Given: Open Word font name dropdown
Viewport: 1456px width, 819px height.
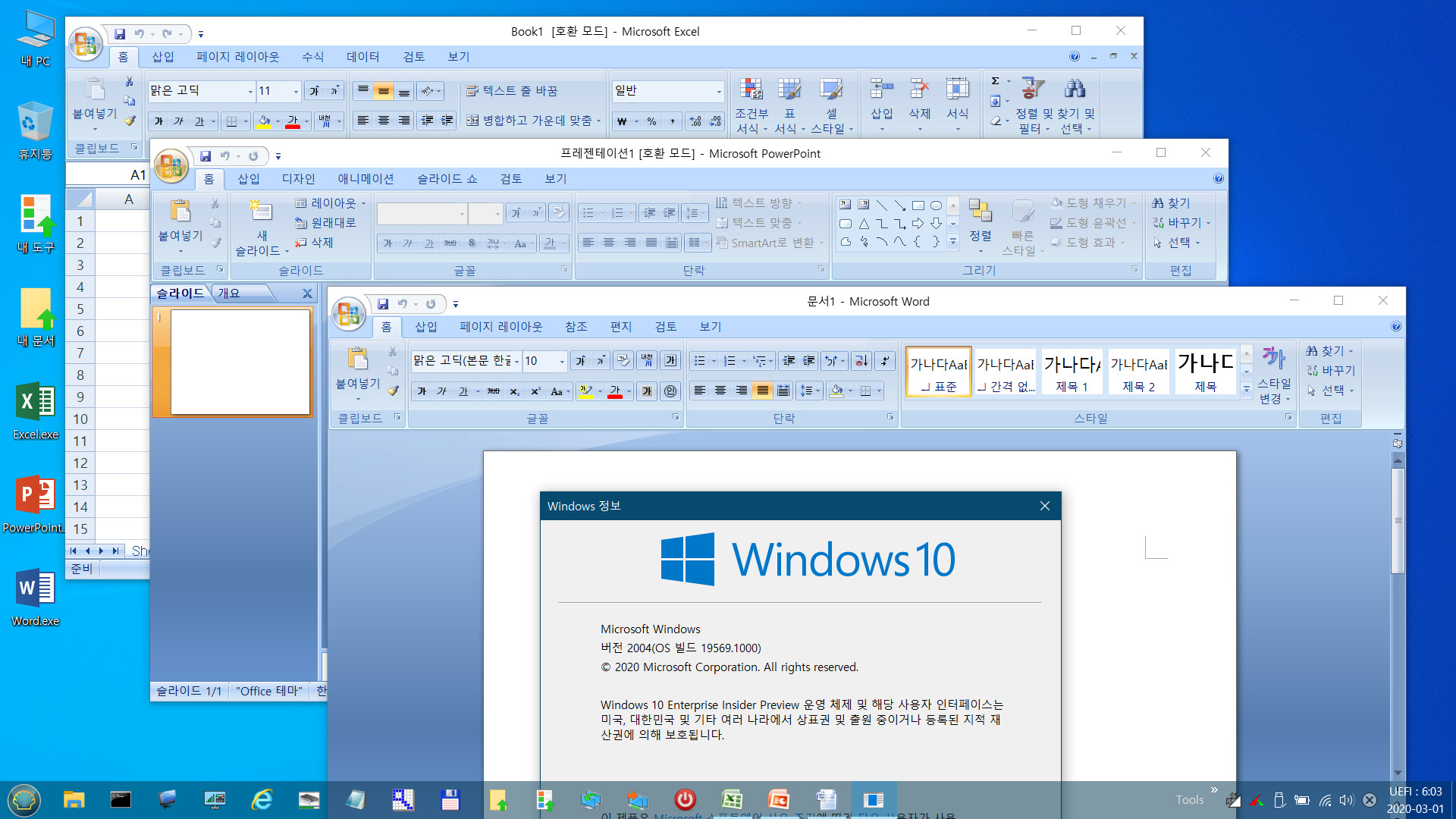Looking at the screenshot, I should (516, 362).
